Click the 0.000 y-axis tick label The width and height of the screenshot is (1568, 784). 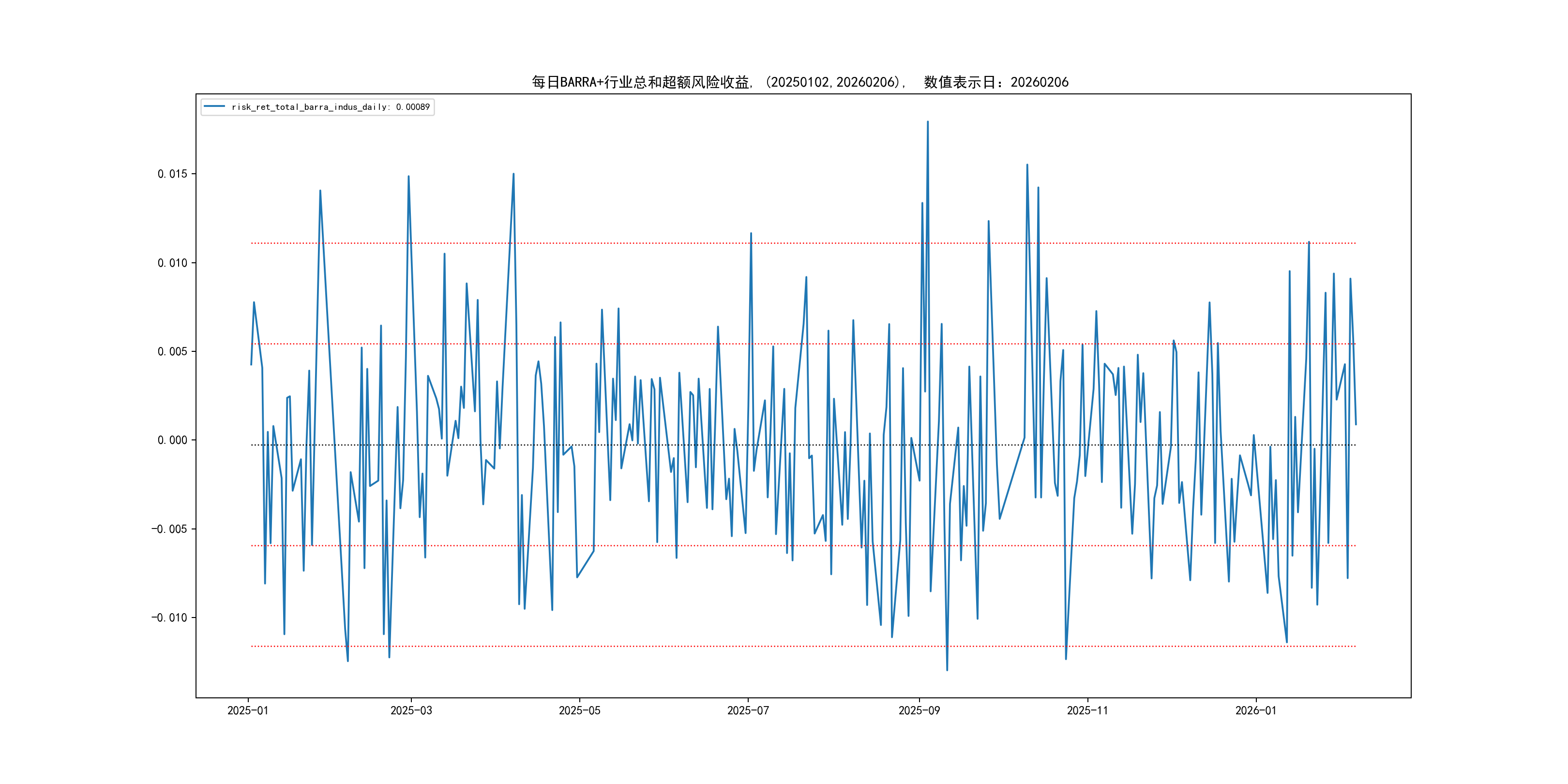click(172, 440)
